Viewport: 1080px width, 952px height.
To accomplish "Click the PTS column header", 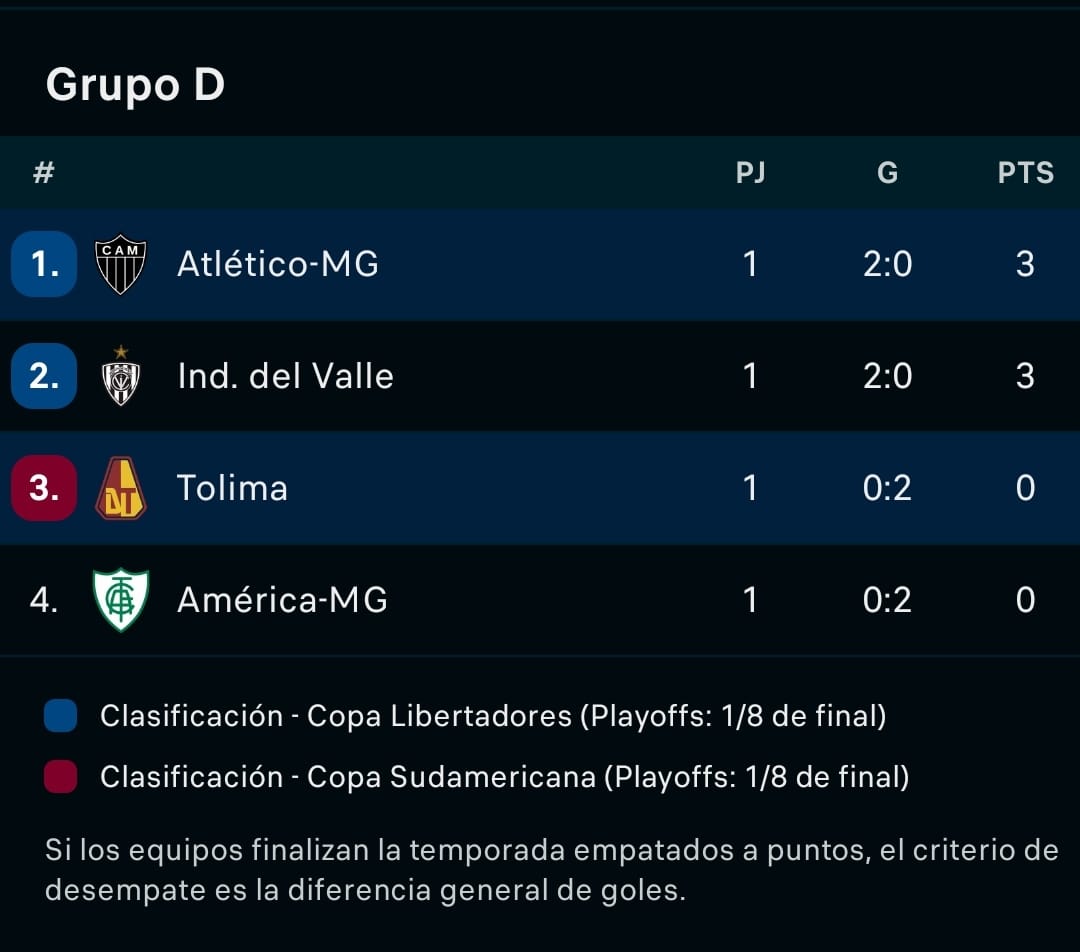I will pos(1025,173).
